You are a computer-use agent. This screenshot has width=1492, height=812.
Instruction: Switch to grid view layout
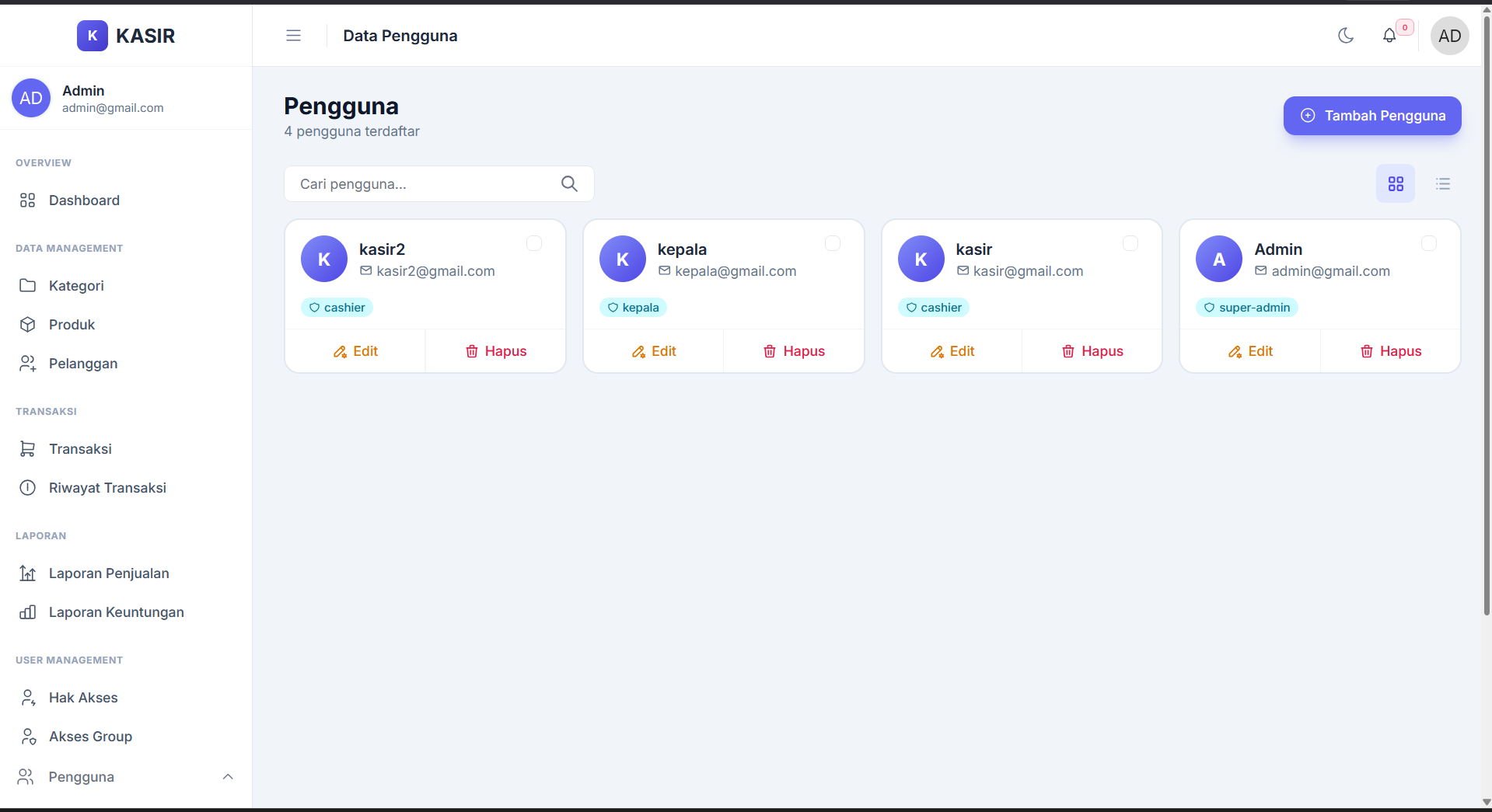1396,184
